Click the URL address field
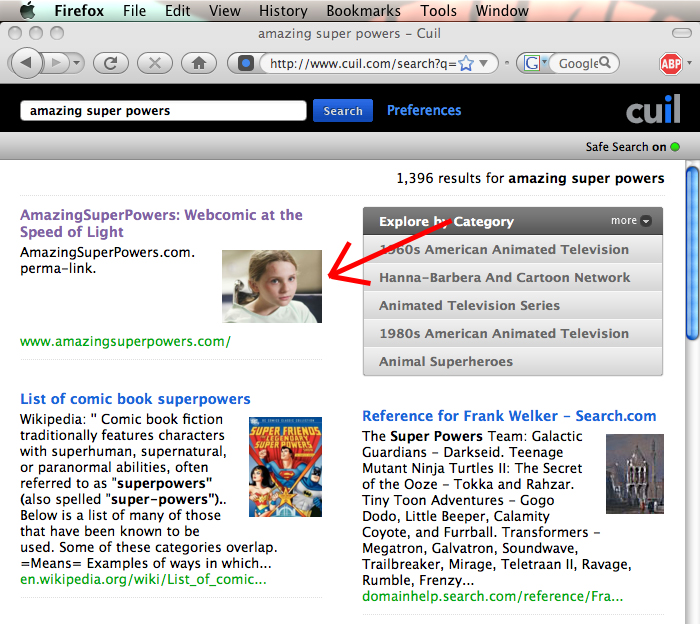700x624 pixels. pyautogui.click(x=362, y=63)
